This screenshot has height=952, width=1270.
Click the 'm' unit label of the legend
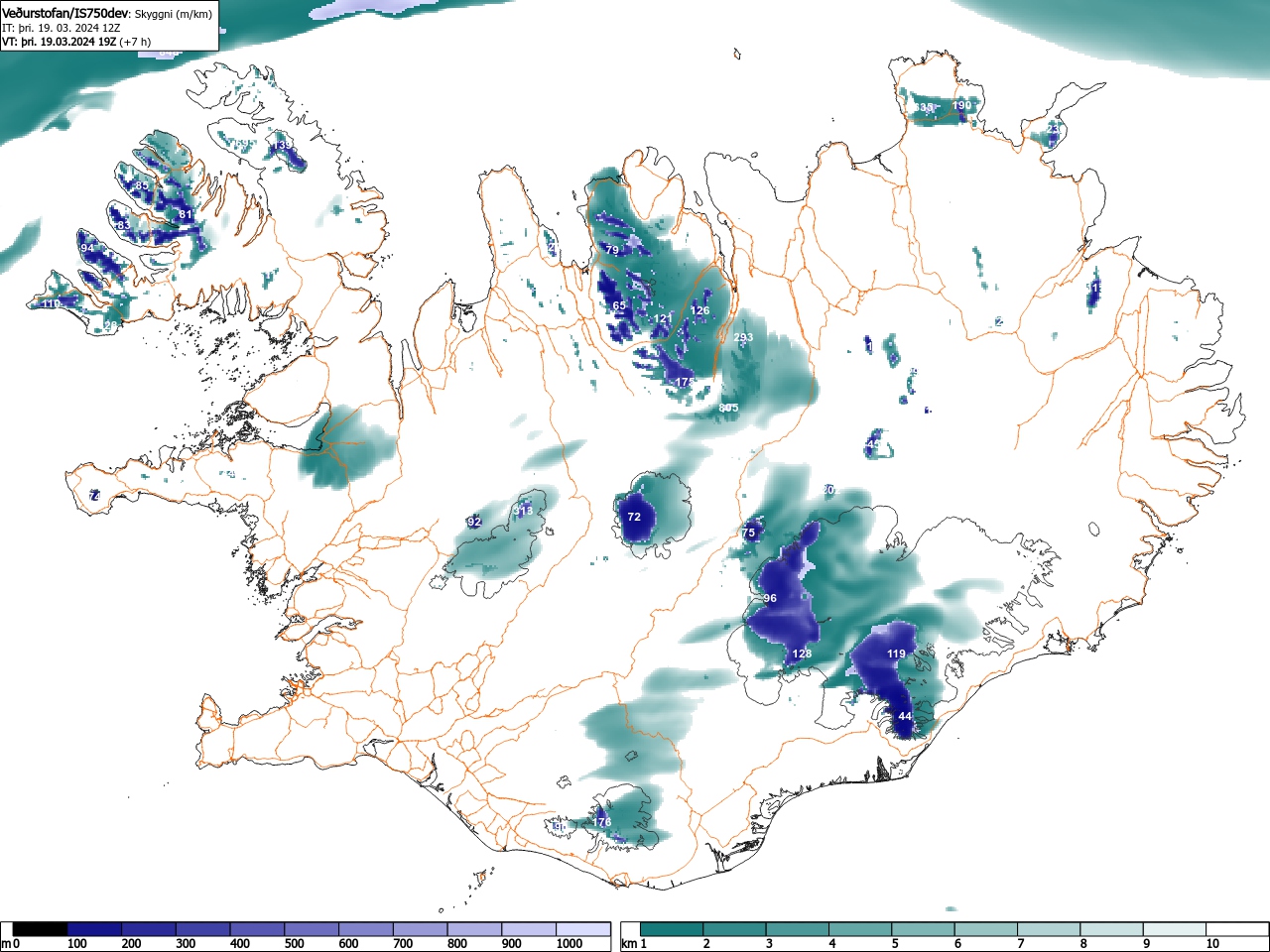[6, 944]
